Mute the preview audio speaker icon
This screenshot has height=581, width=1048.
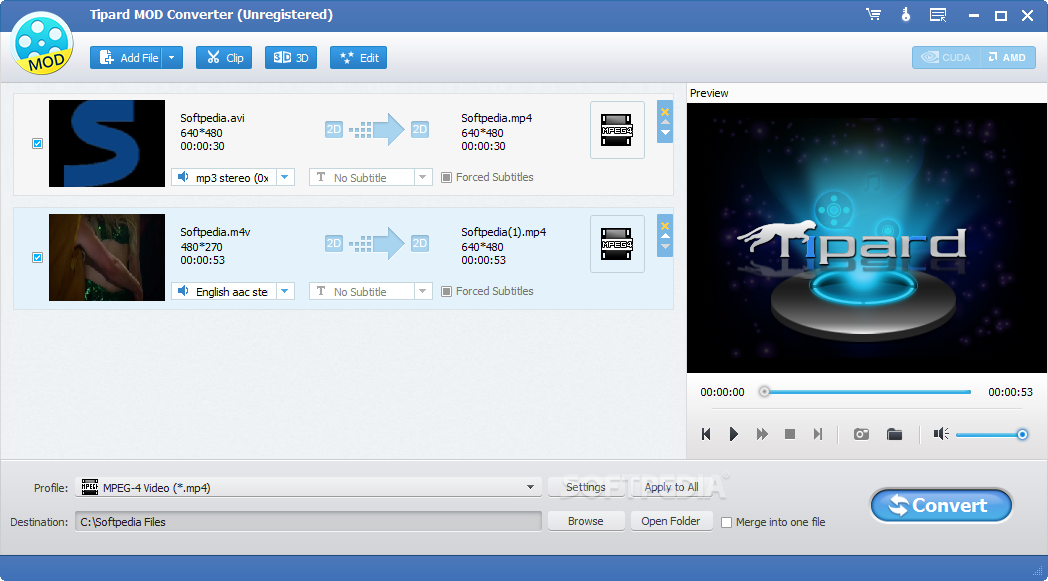click(x=941, y=435)
